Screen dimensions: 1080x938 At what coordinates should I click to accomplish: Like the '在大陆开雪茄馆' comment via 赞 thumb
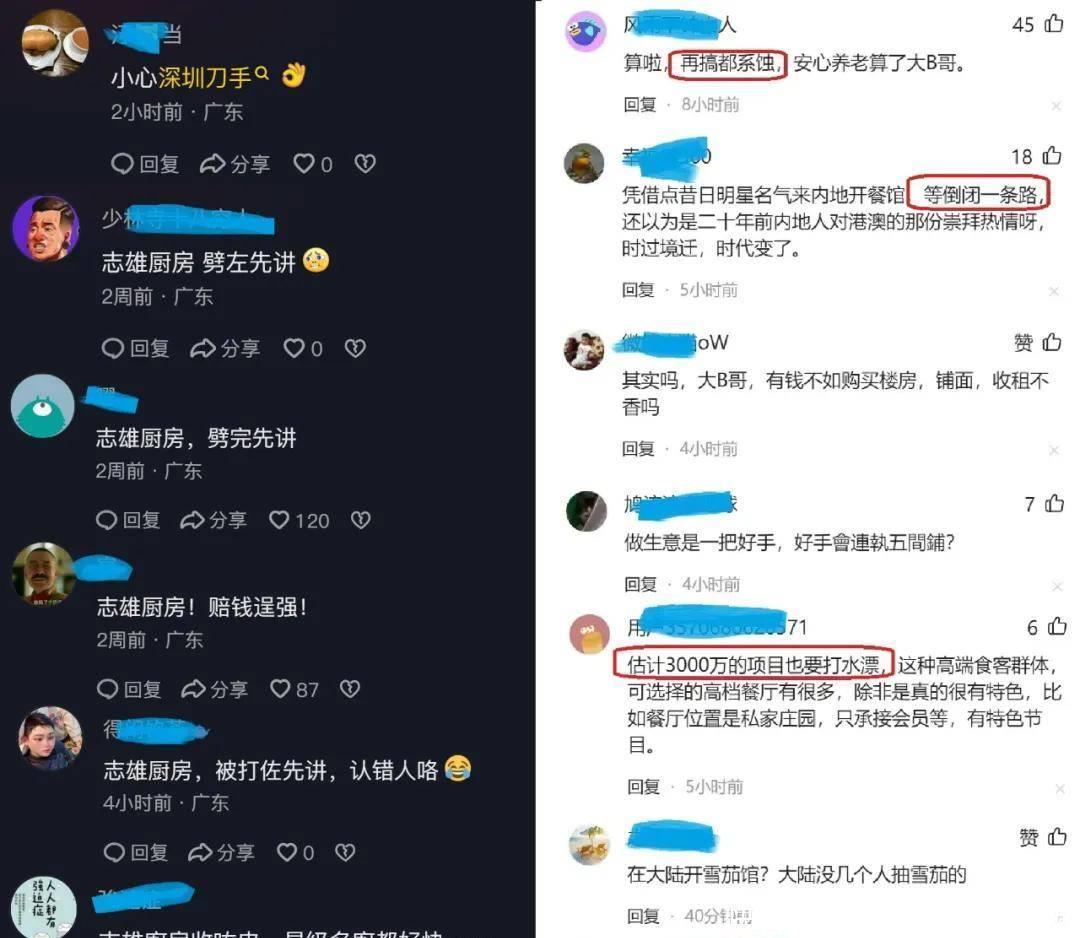pyautogui.click(x=1057, y=837)
